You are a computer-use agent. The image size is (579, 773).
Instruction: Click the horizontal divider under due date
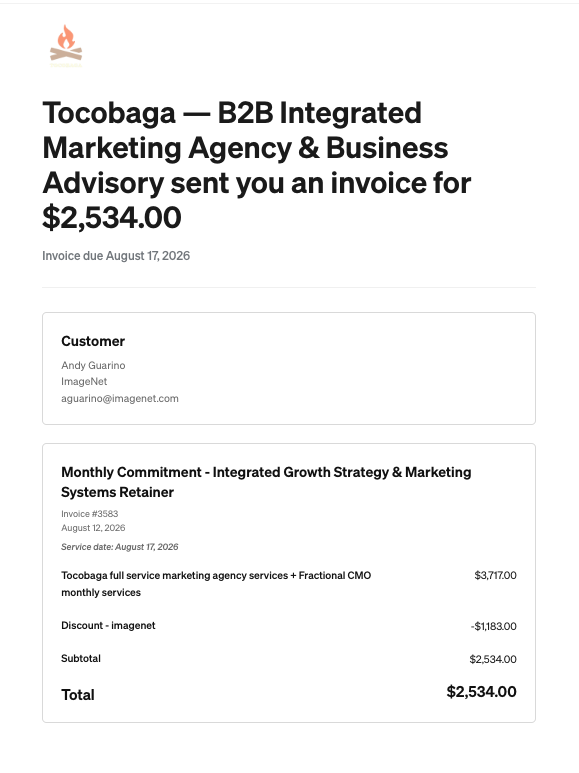[x=289, y=287]
